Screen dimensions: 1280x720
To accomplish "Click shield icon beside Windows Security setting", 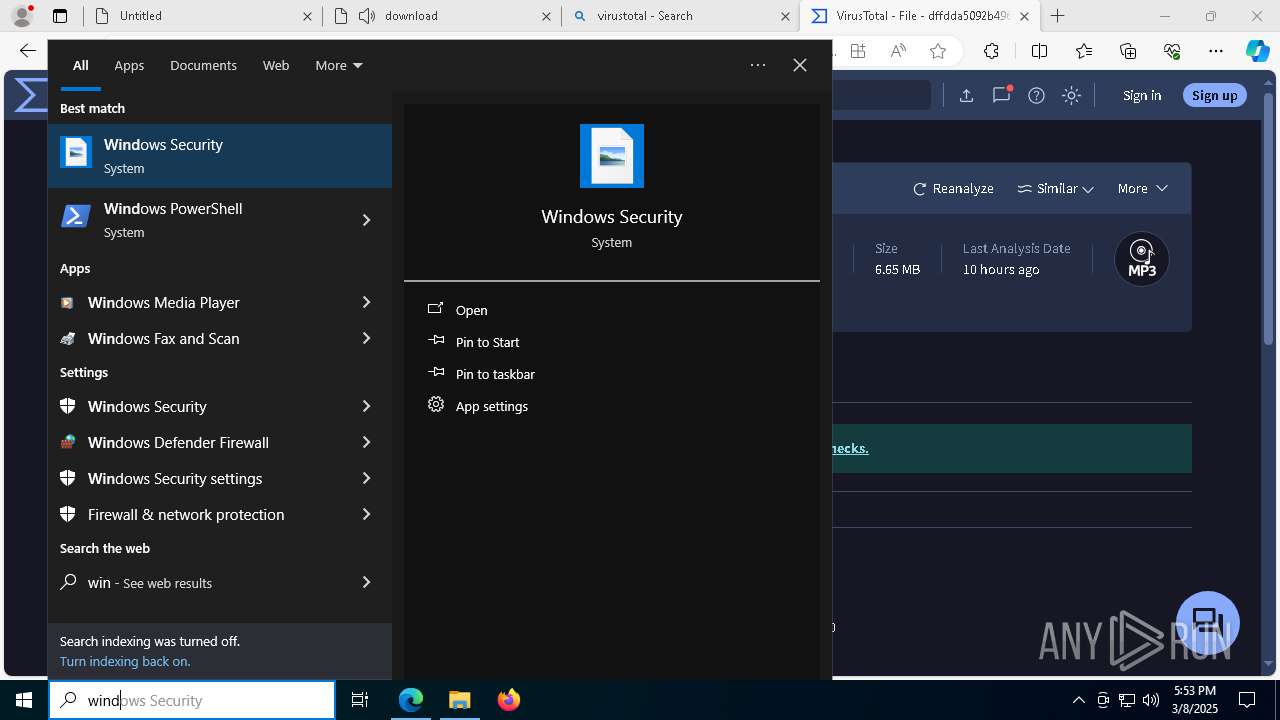I will click(68, 406).
